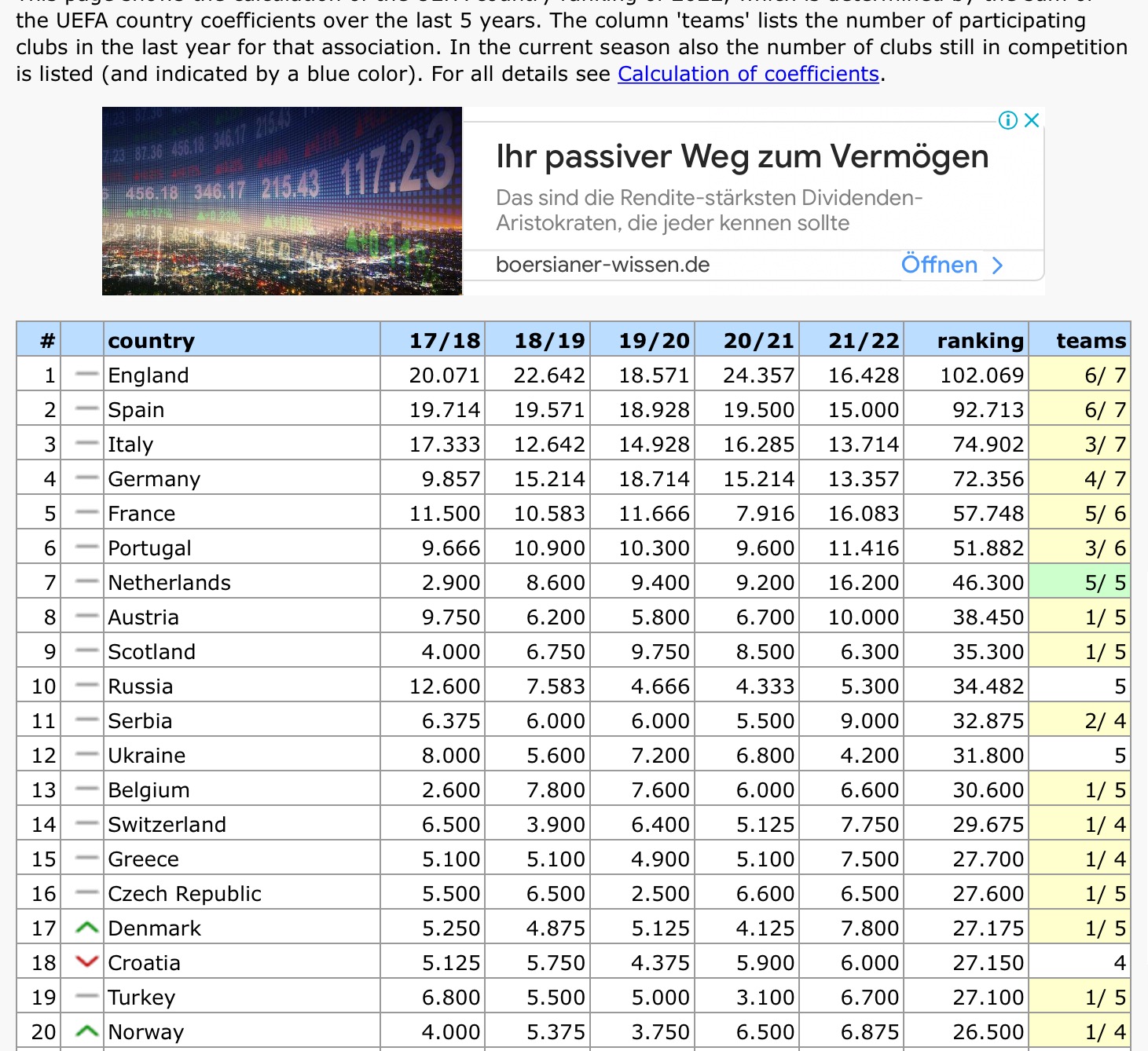Click the red down arrow beside Croatia
Viewport: 1148px width, 1051px height.
[x=86, y=963]
